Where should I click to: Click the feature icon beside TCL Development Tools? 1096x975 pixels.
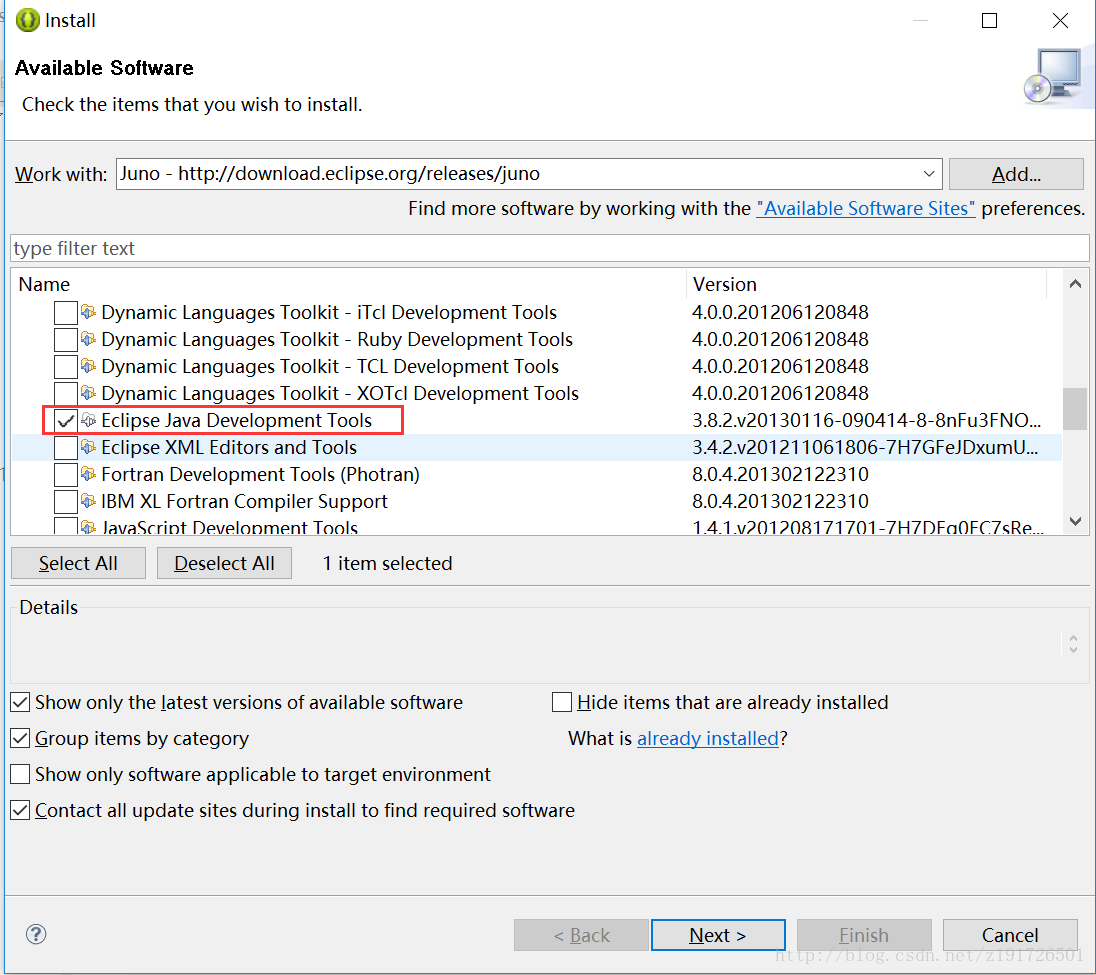coord(88,366)
